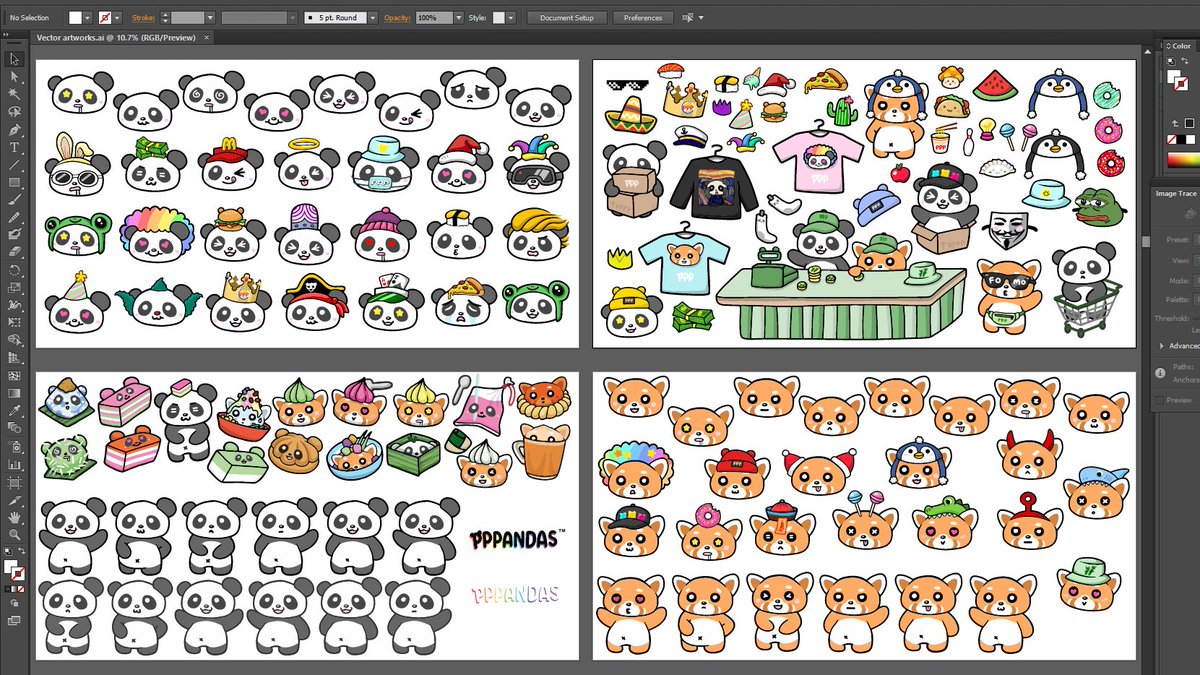
Task: Click the Opacity 100% input field
Action: [434, 18]
